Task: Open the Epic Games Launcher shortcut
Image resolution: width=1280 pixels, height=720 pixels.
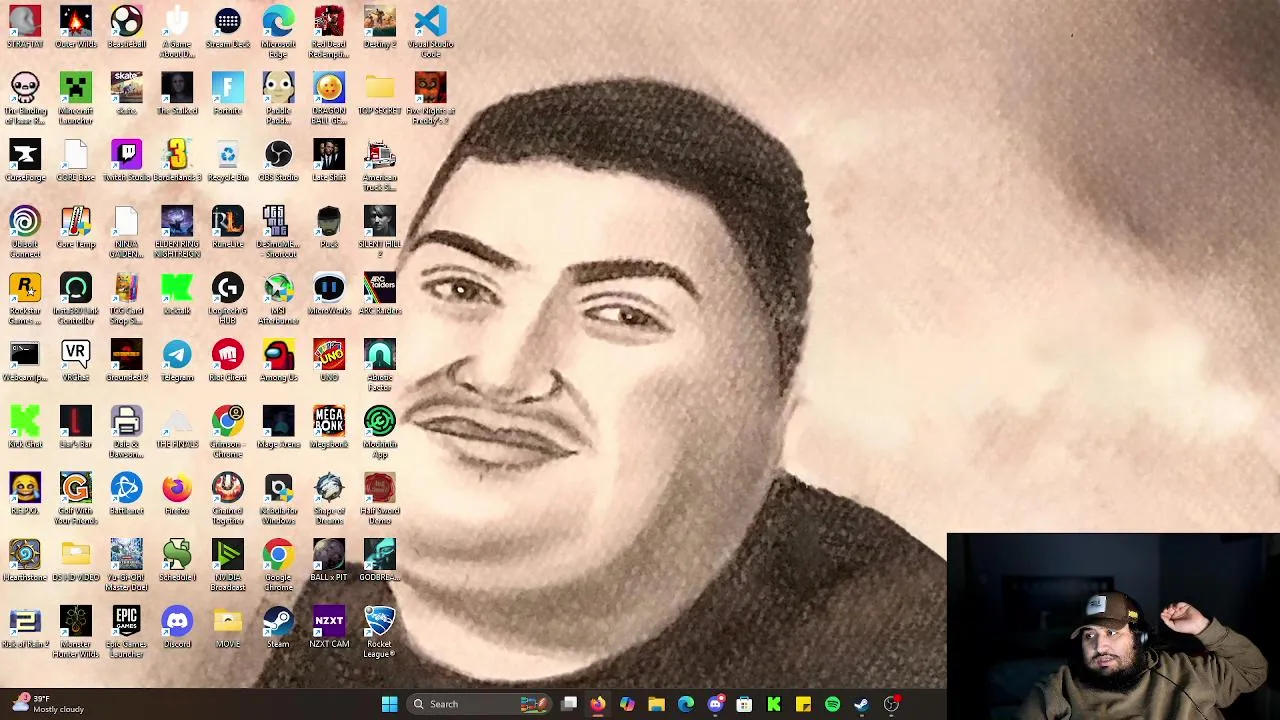Action: pyautogui.click(x=126, y=632)
